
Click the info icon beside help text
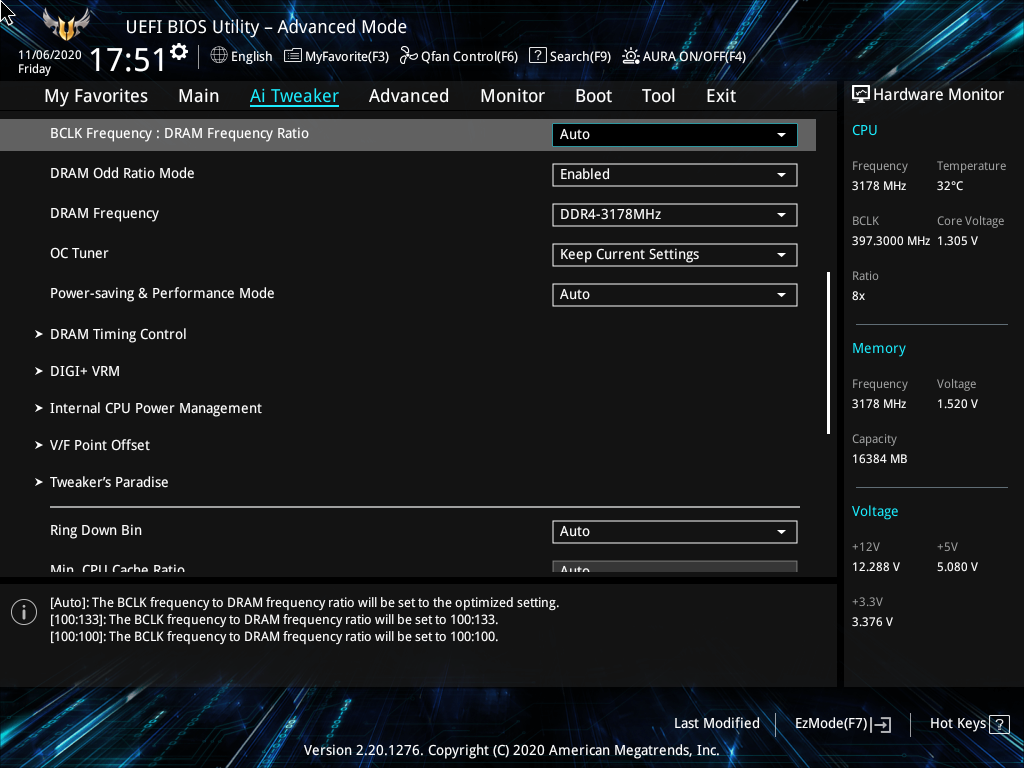point(24,612)
